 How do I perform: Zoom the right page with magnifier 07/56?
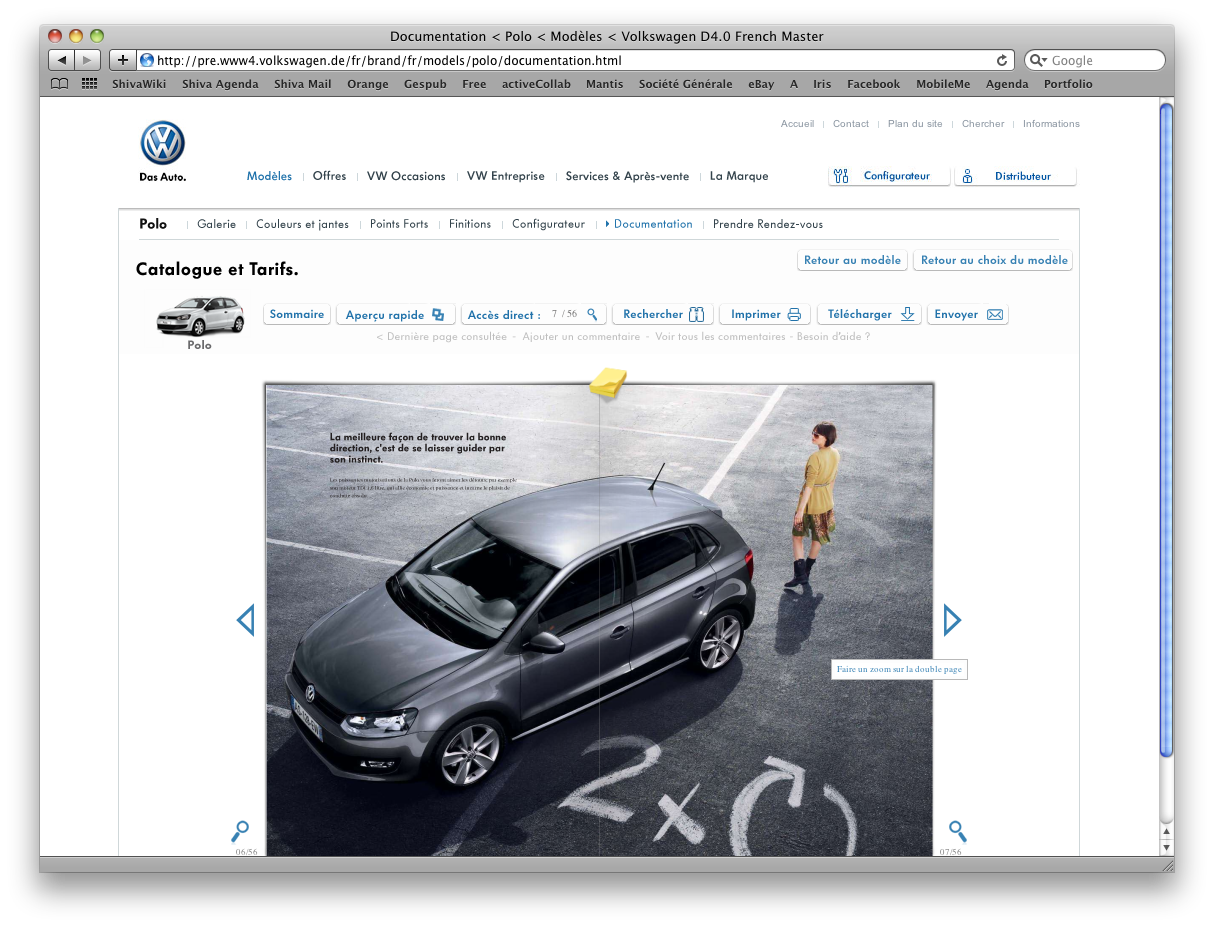coord(958,831)
